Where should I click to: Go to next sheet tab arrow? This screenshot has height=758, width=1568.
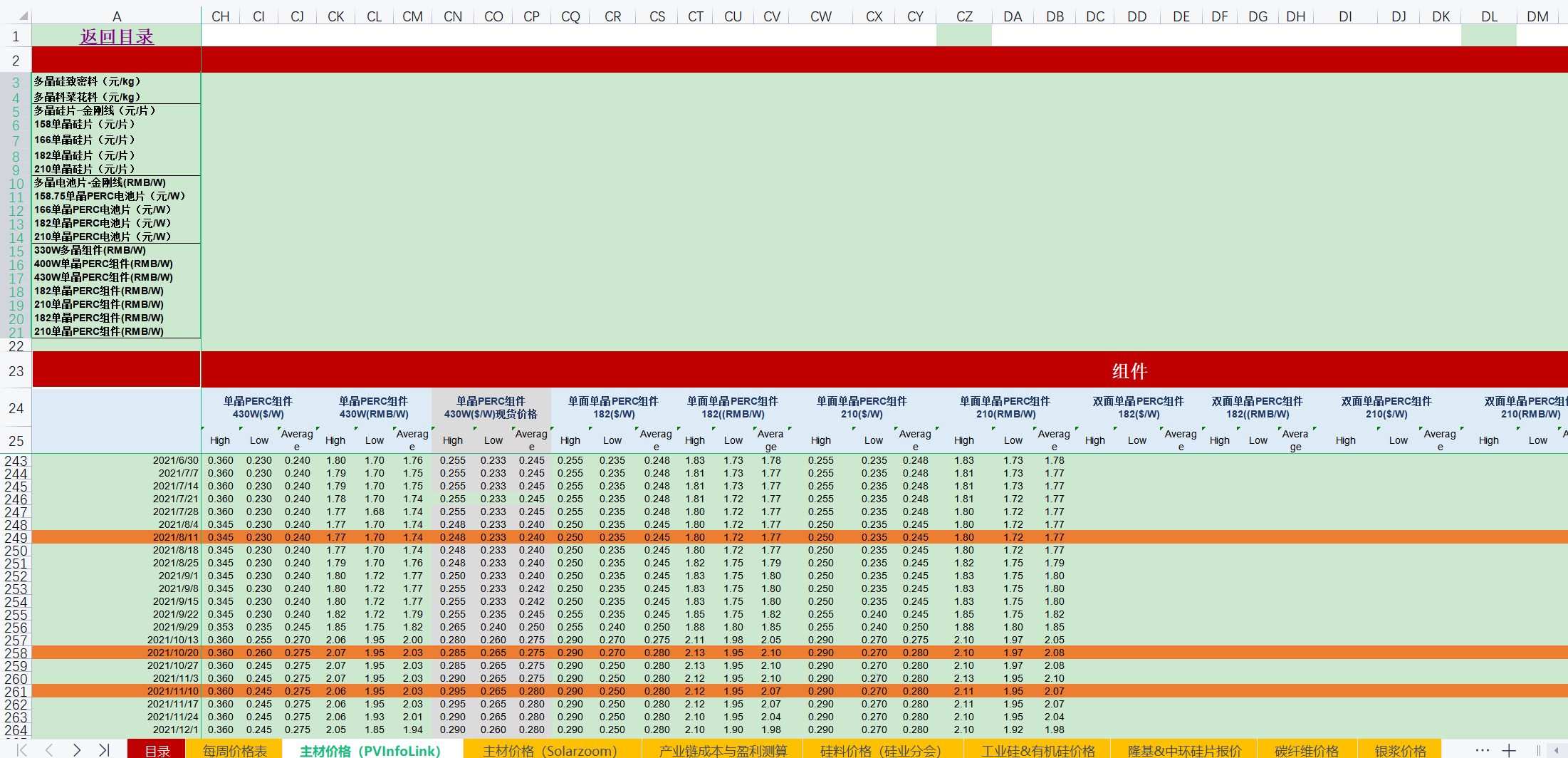coord(77,750)
